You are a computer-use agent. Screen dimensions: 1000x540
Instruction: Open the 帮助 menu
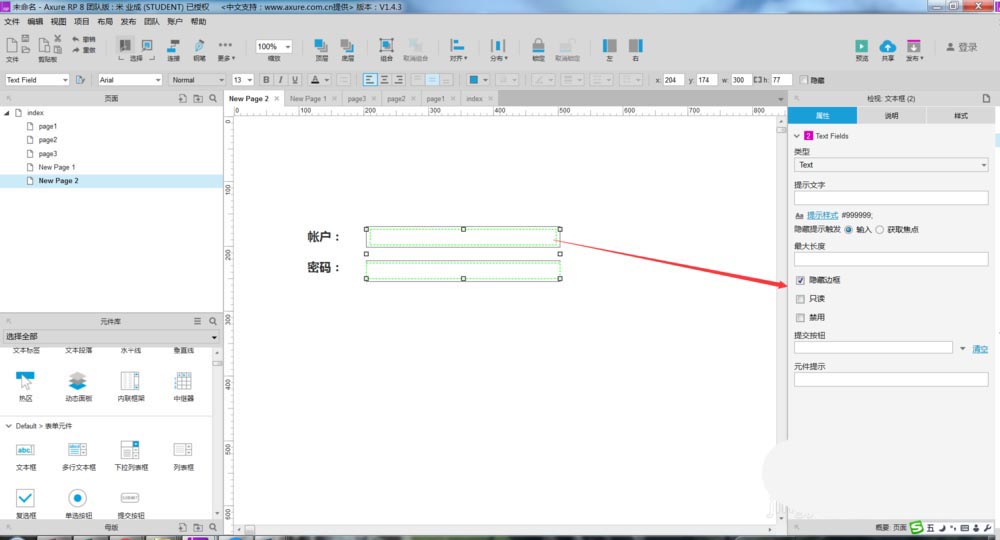(x=198, y=22)
